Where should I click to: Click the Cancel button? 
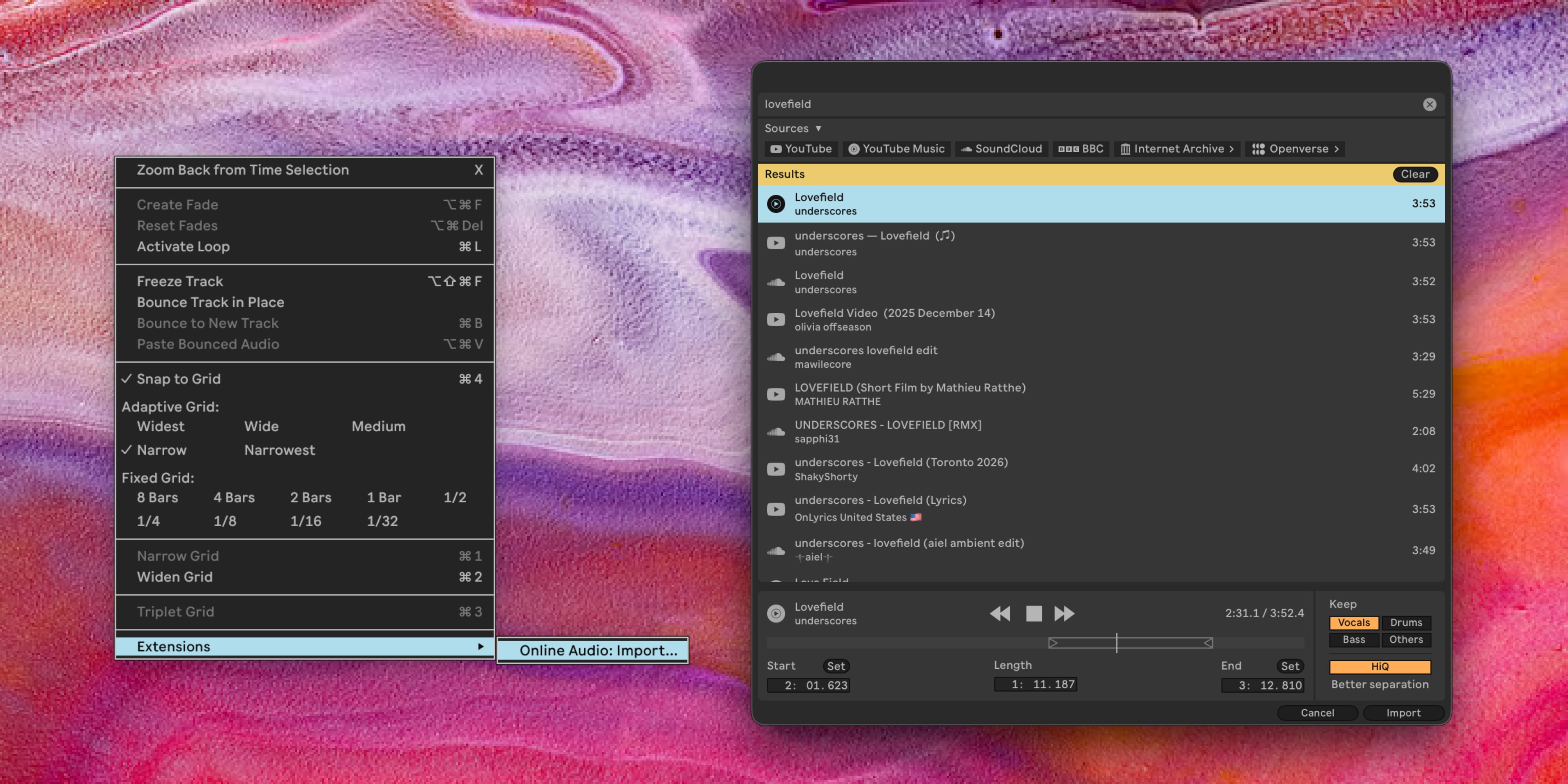pyautogui.click(x=1317, y=713)
